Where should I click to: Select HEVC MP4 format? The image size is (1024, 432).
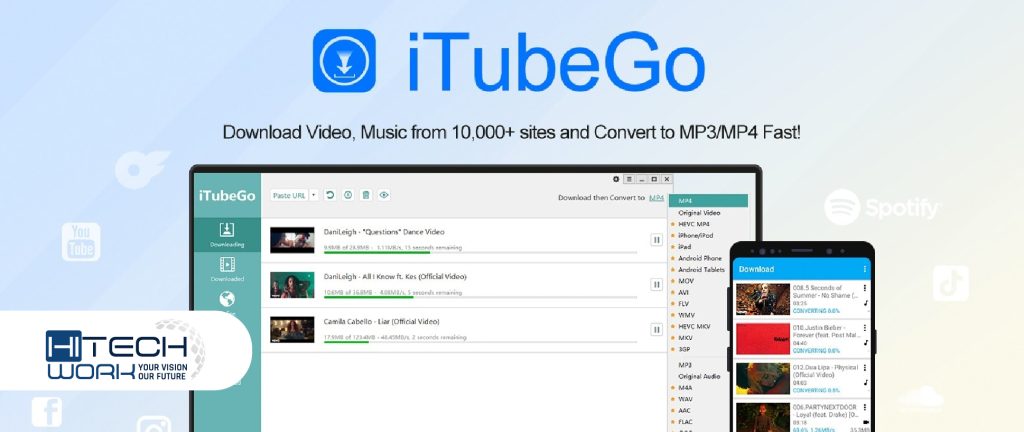pos(694,224)
